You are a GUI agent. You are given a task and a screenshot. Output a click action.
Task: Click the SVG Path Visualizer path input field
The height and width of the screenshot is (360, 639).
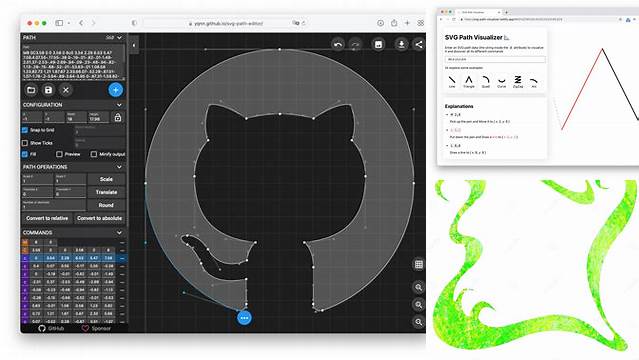pyautogui.click(x=495, y=60)
